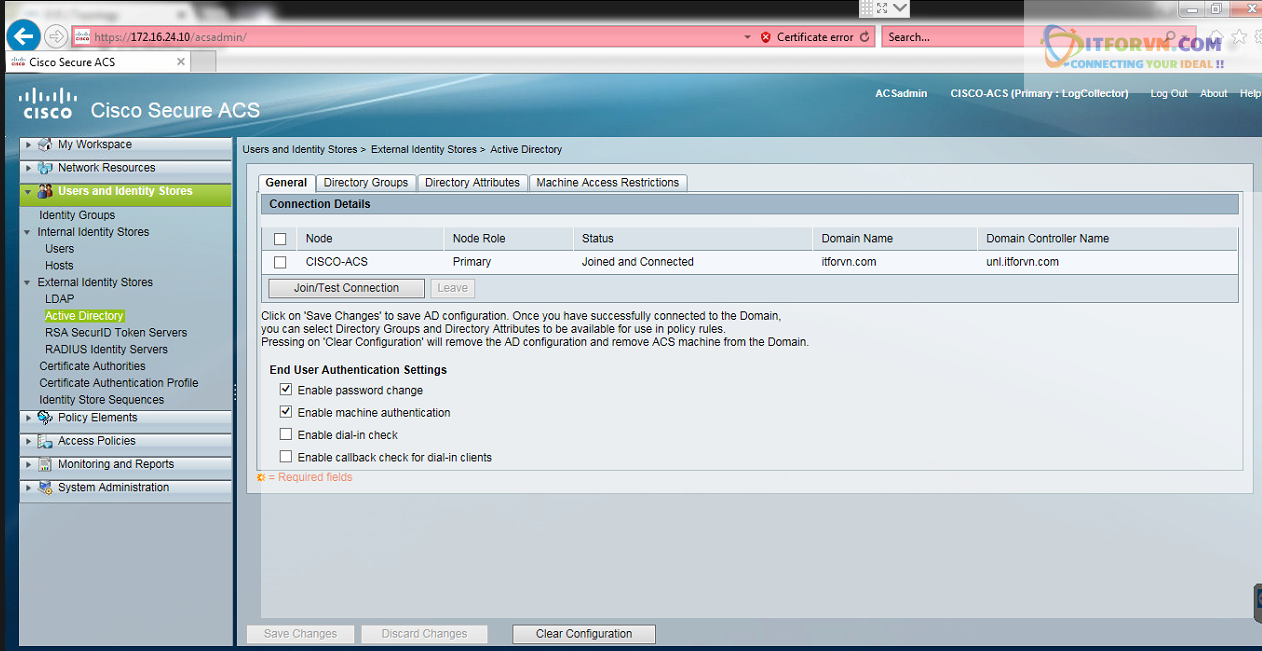Viewport: 1262px width, 651px height.
Task: Click the Monitoring and Reports icon
Action: pyautogui.click(x=45, y=465)
